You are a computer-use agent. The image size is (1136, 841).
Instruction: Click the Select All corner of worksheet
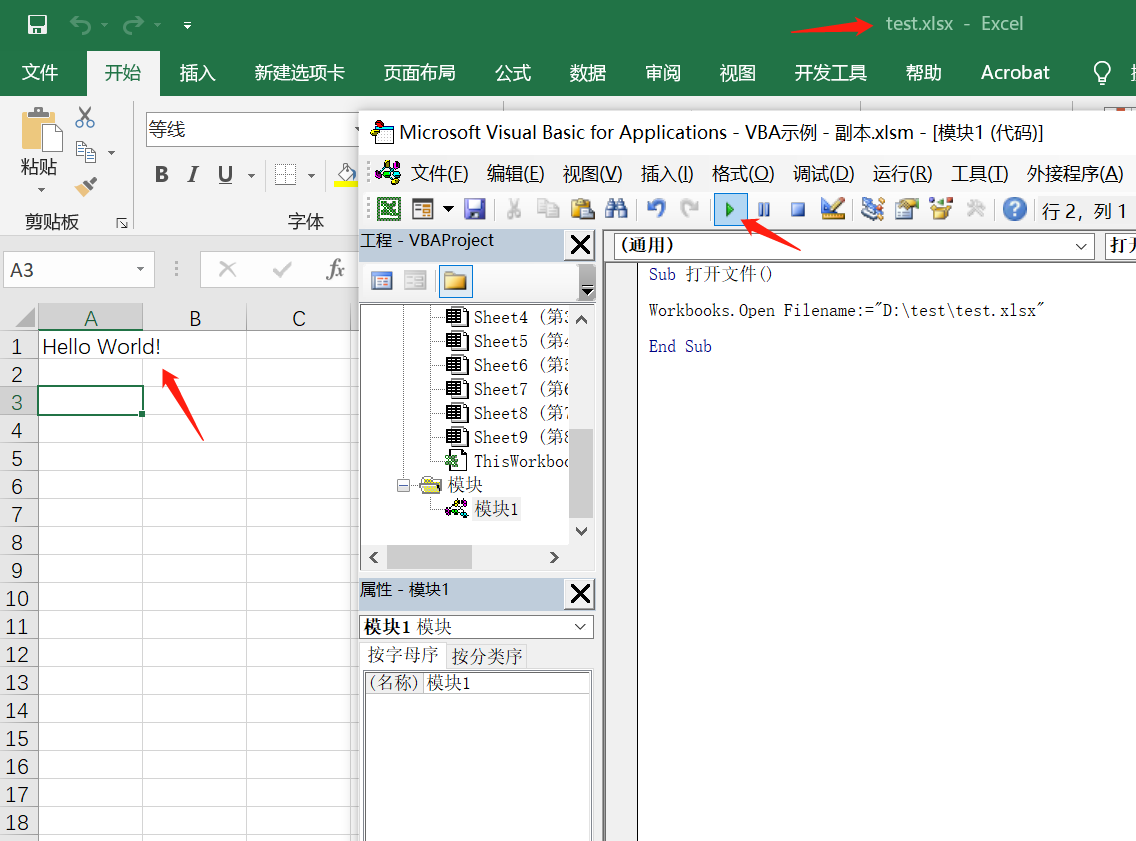[x=20, y=317]
